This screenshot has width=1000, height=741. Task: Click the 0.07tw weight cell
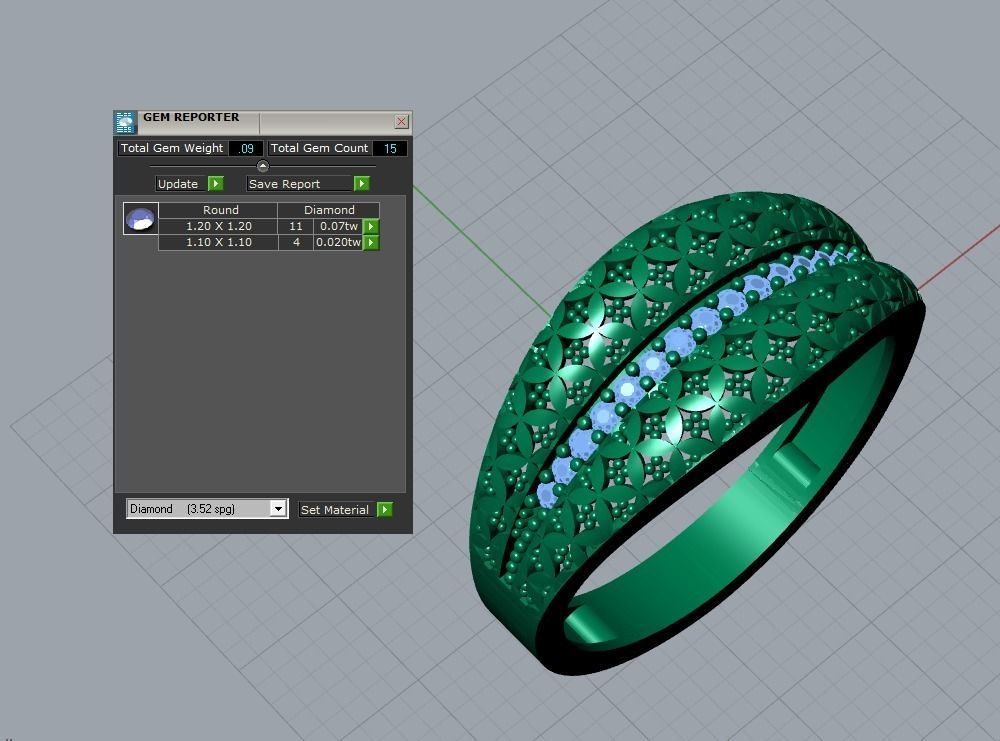tap(339, 226)
